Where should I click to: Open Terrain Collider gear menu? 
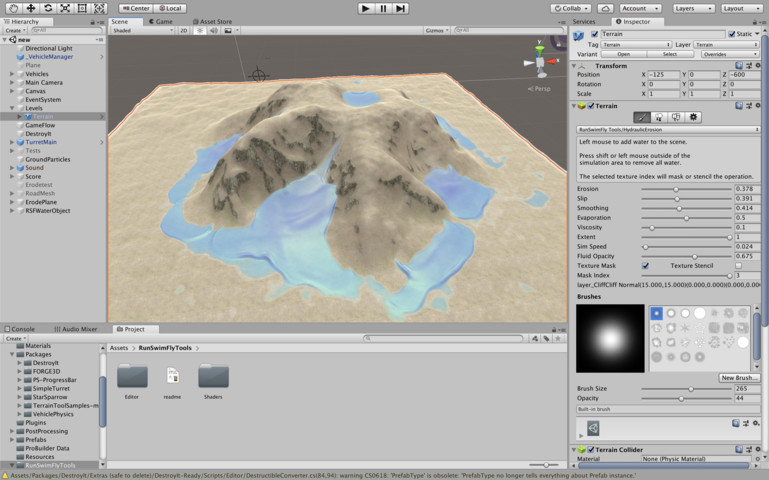point(758,449)
